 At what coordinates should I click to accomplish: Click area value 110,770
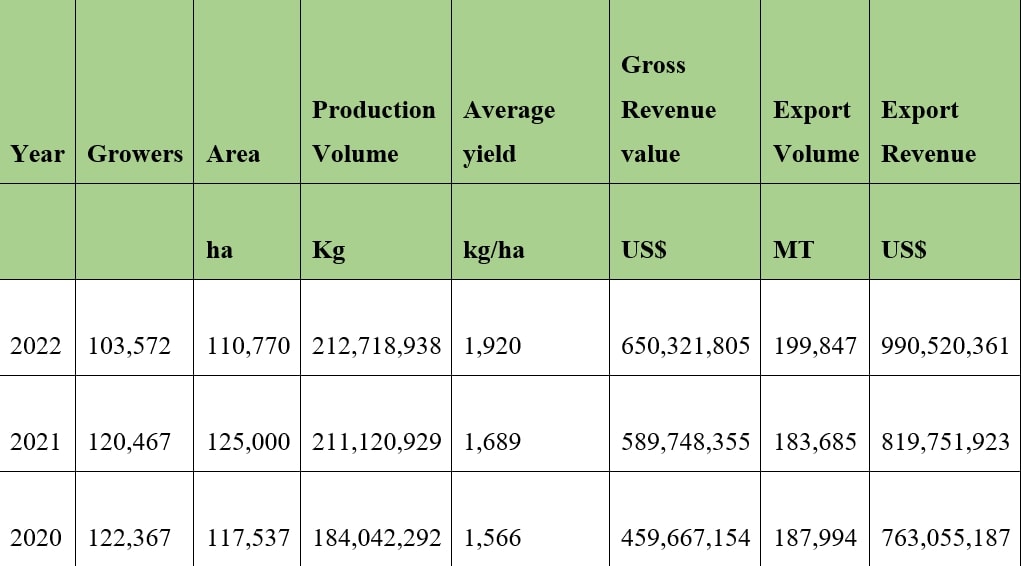(x=248, y=346)
